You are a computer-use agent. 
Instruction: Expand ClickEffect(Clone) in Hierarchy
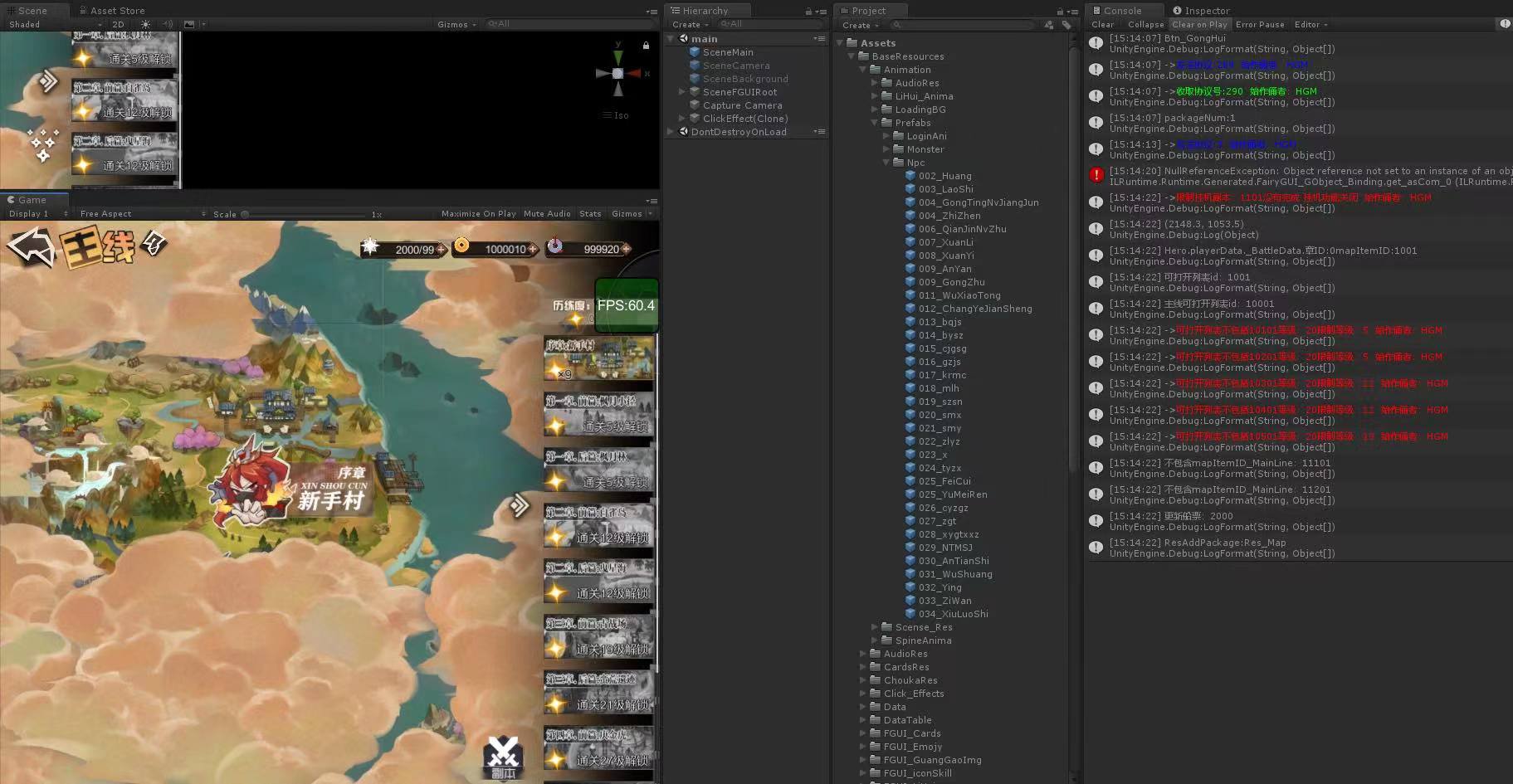(x=682, y=119)
